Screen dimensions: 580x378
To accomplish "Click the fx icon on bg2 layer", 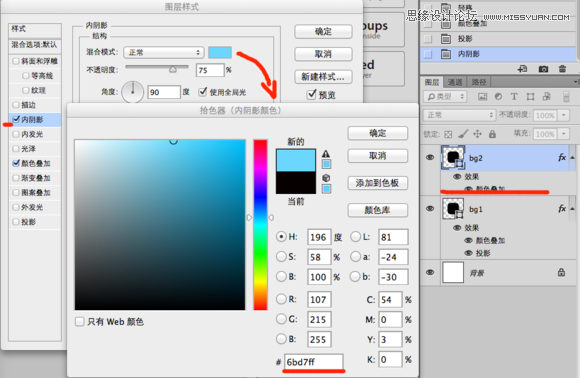I will point(562,158).
